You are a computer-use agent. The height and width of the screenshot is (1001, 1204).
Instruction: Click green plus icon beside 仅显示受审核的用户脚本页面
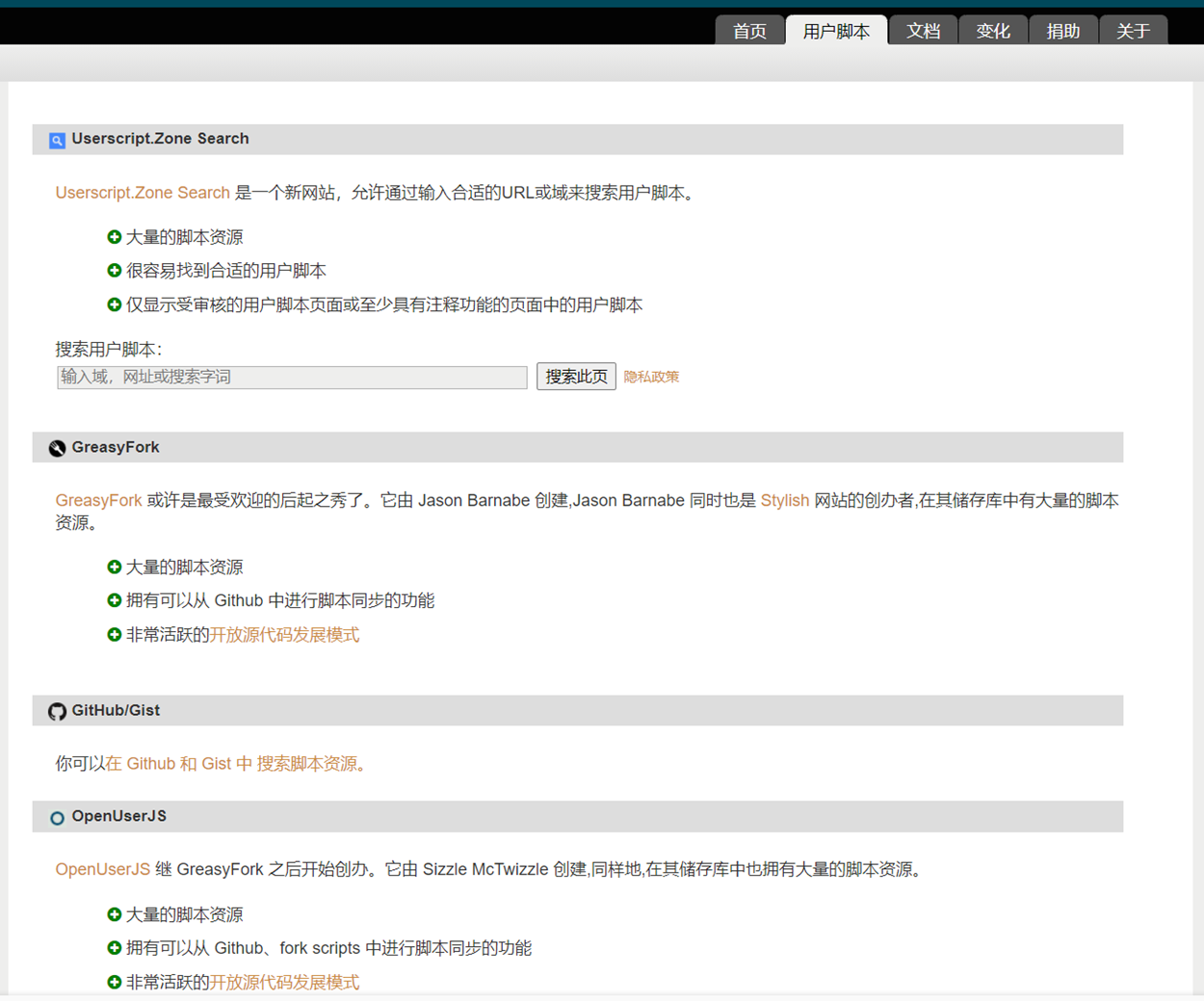115,304
